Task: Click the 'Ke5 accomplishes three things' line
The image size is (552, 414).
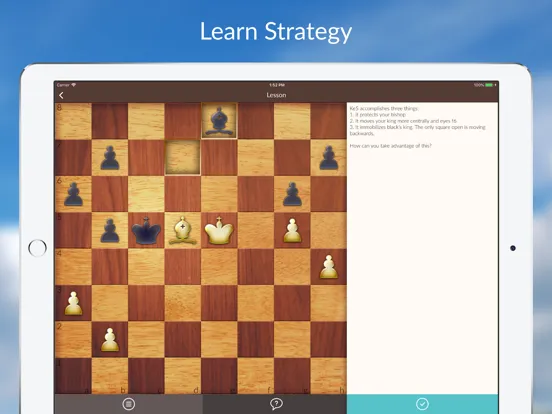Action: 384,108
